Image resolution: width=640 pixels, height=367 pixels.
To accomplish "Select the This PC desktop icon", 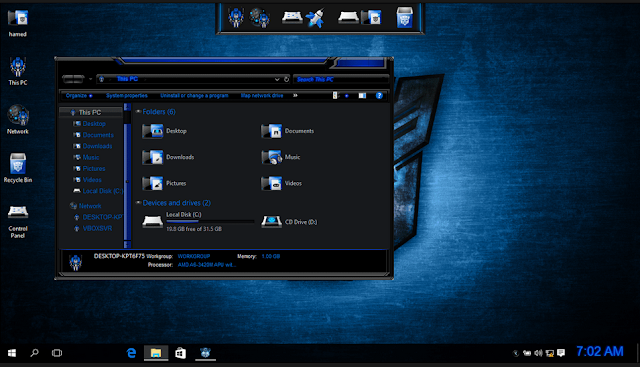I will 18,71.
